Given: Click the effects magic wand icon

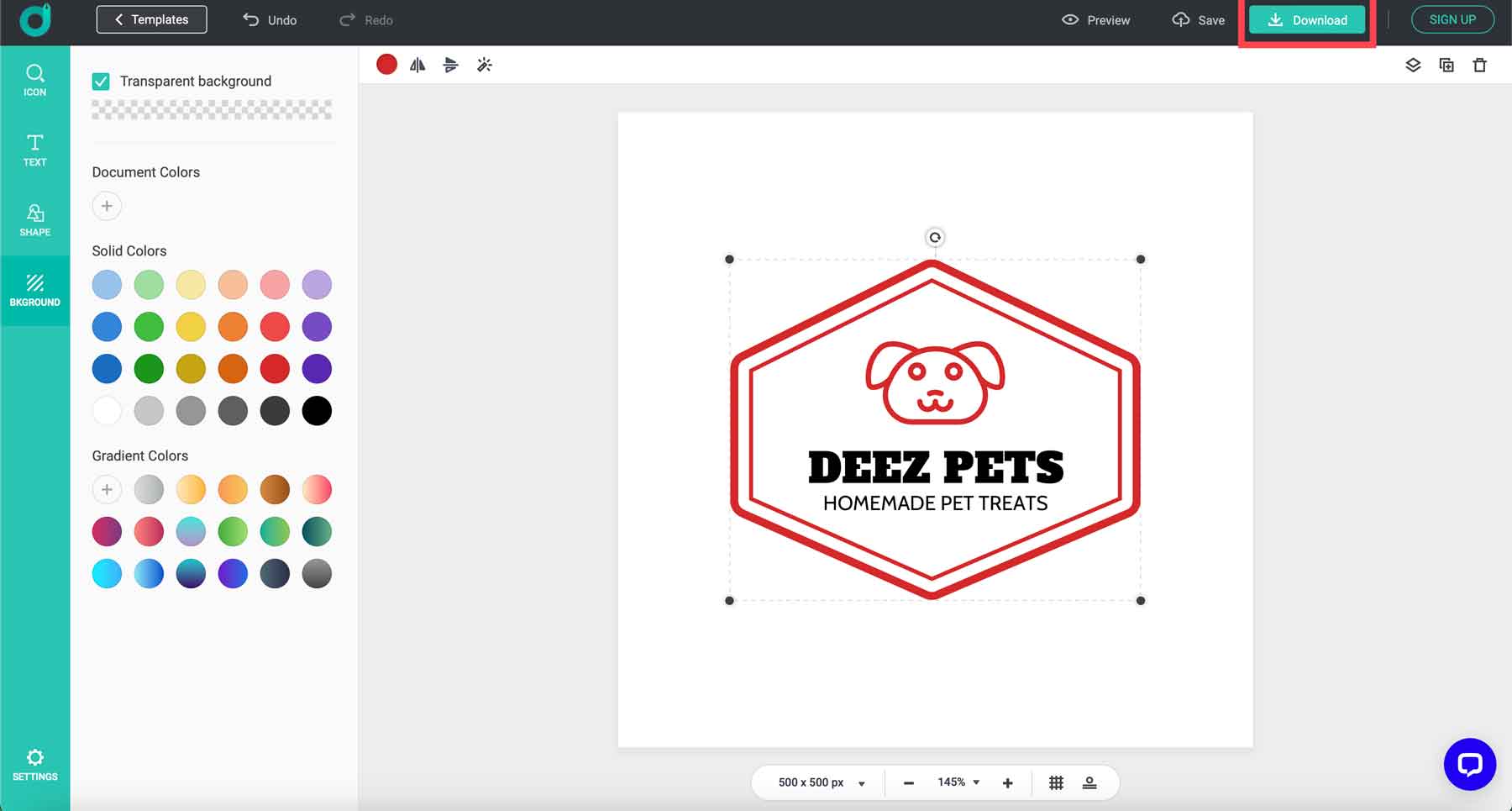Looking at the screenshot, I should (485, 64).
